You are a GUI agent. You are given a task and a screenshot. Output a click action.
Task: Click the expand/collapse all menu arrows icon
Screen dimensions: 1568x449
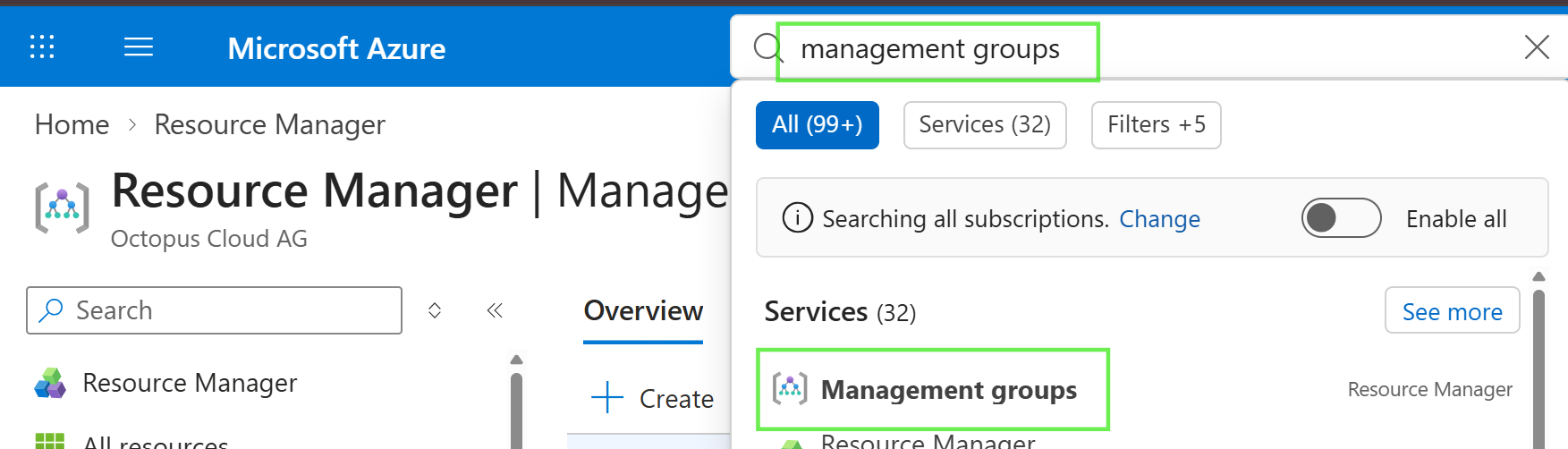pyautogui.click(x=435, y=310)
